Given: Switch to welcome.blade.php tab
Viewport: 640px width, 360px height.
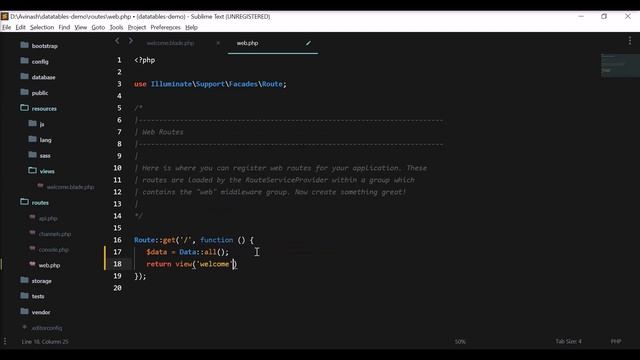Looking at the screenshot, I should [170, 43].
